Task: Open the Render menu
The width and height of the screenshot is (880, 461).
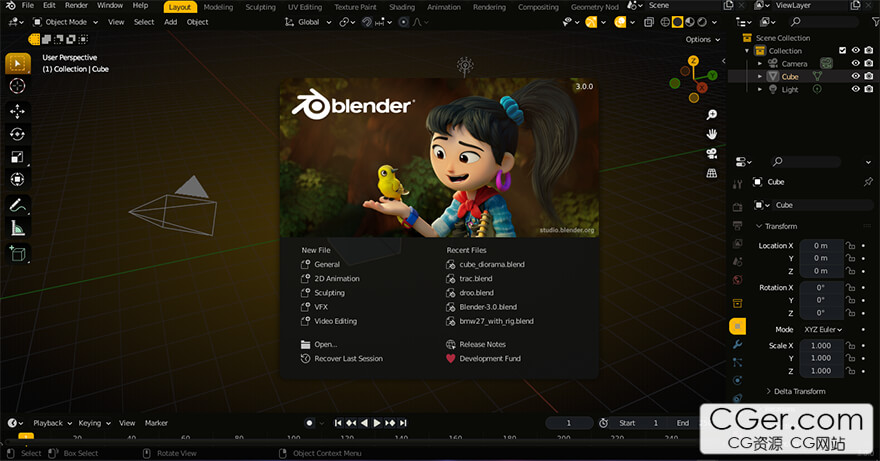Action: tap(76, 6)
